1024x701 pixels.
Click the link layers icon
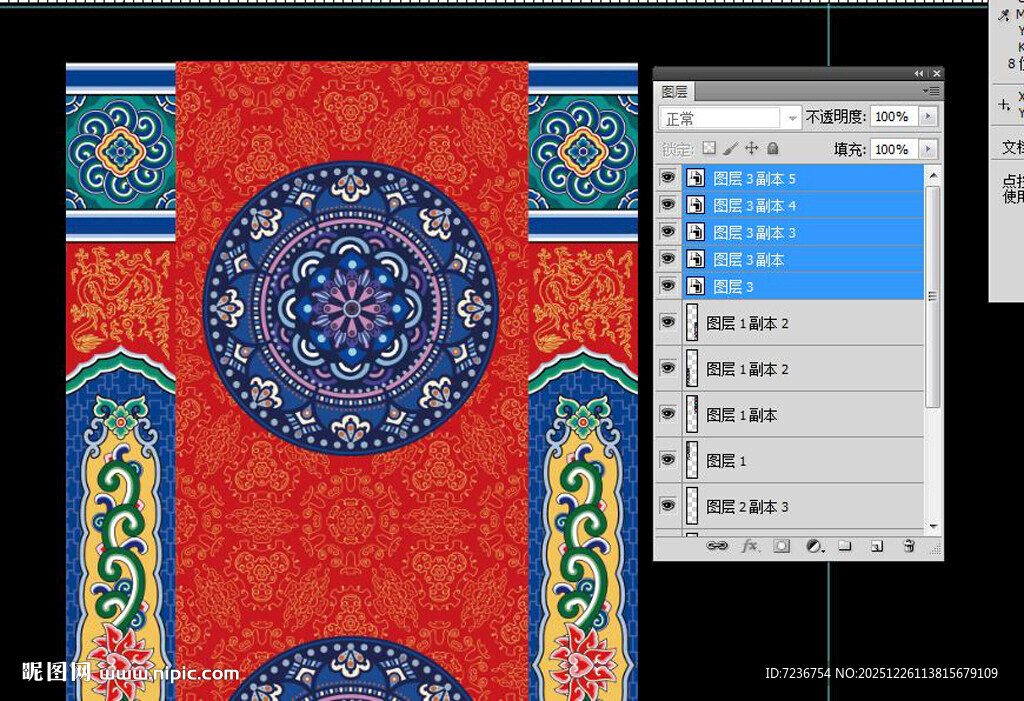click(x=717, y=546)
